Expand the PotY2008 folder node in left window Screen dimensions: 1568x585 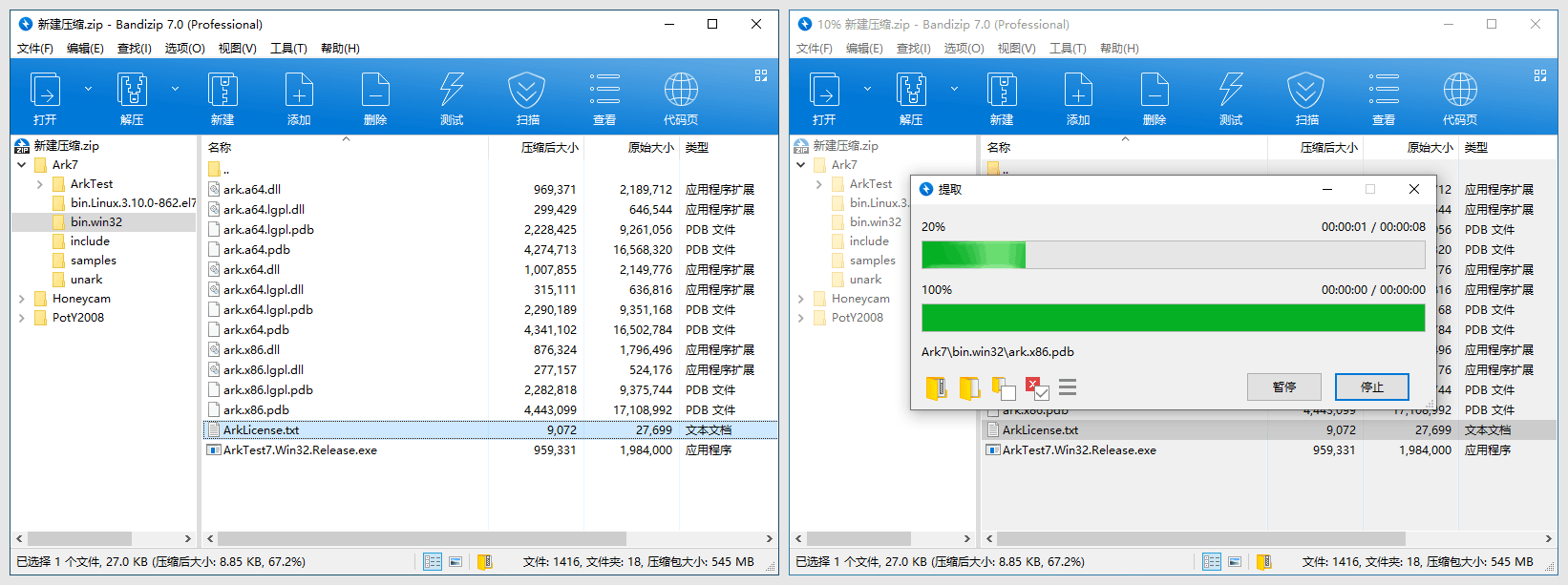pos(22,318)
